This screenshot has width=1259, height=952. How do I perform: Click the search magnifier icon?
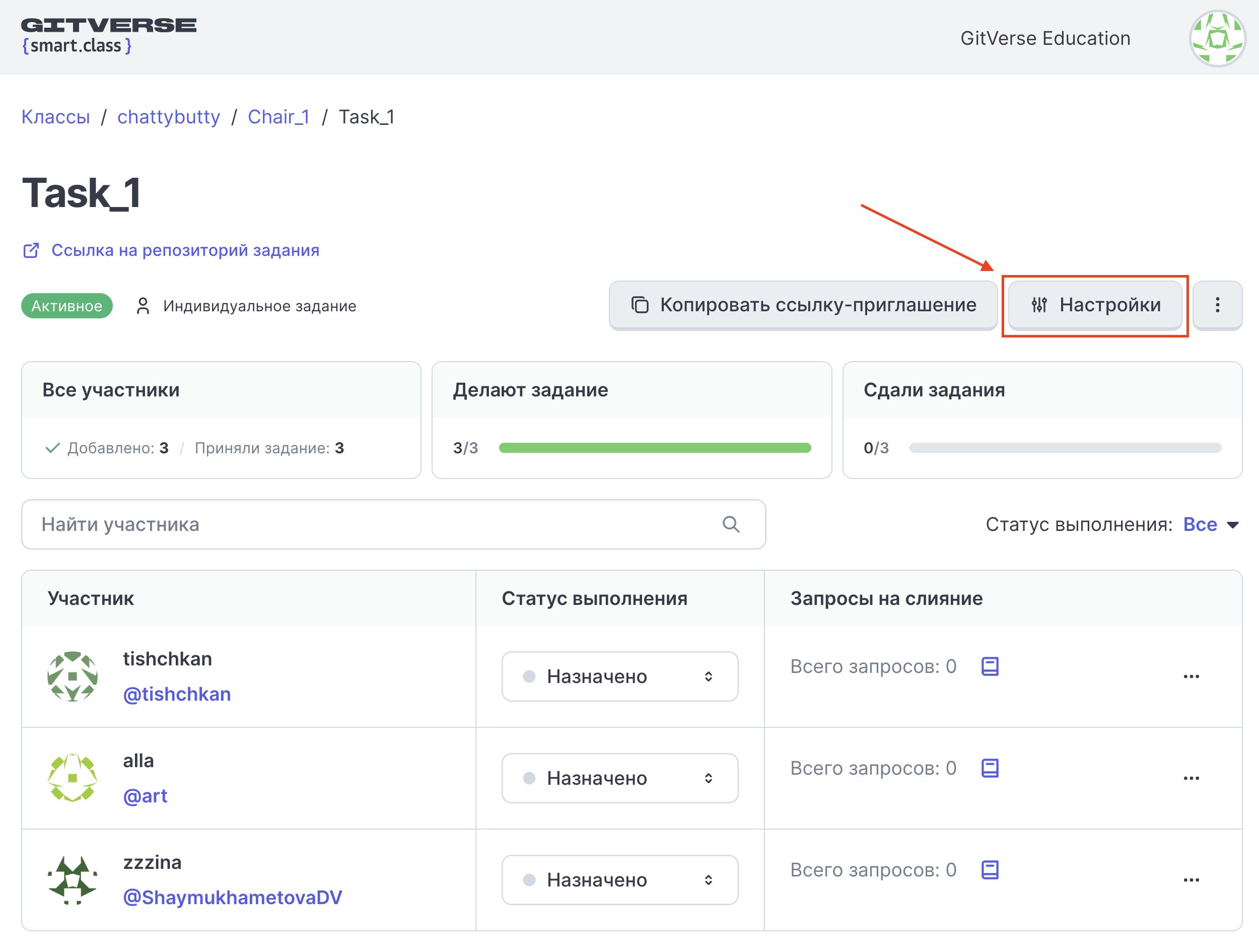[x=731, y=524]
